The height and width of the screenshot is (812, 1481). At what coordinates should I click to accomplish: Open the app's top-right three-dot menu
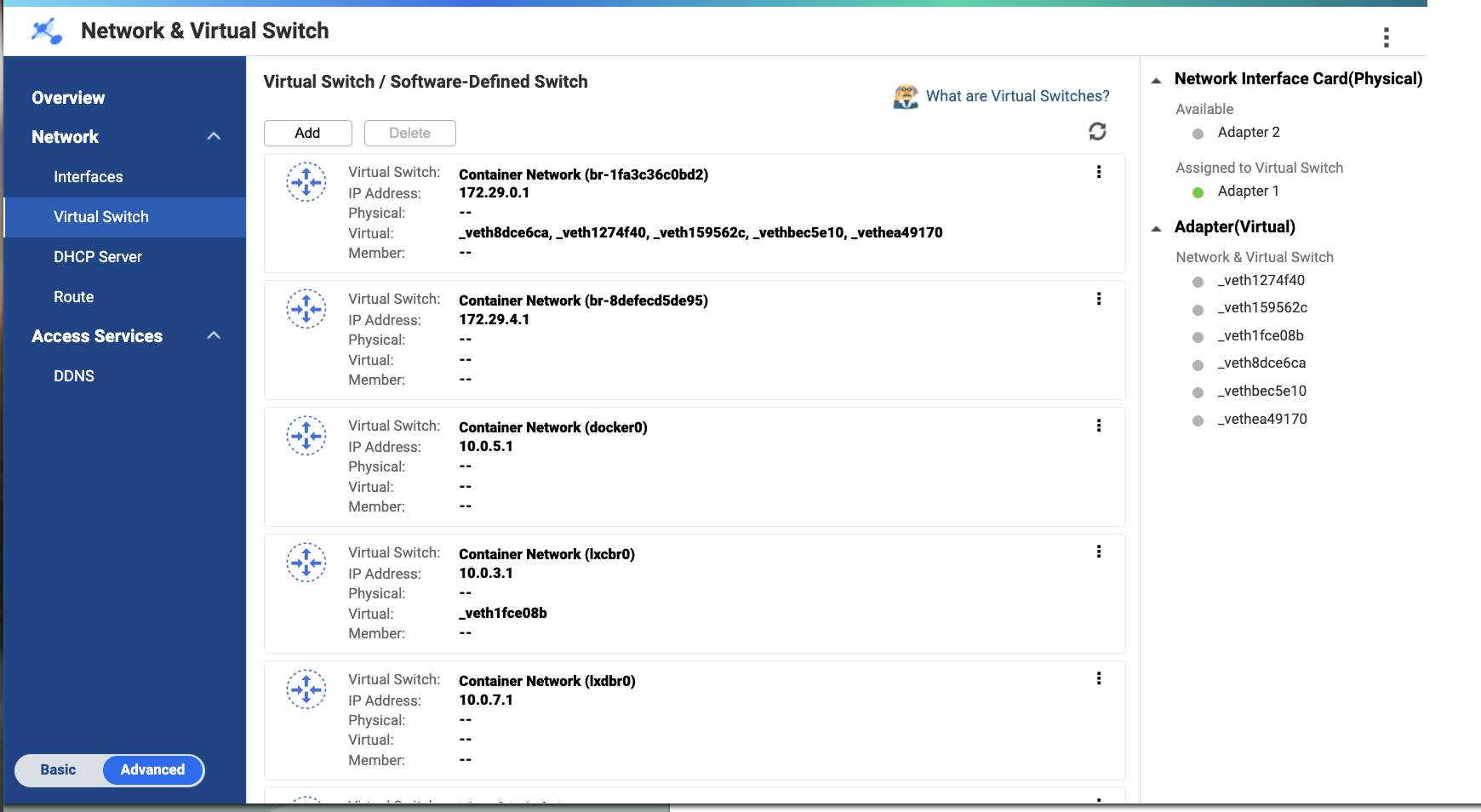point(1386,37)
